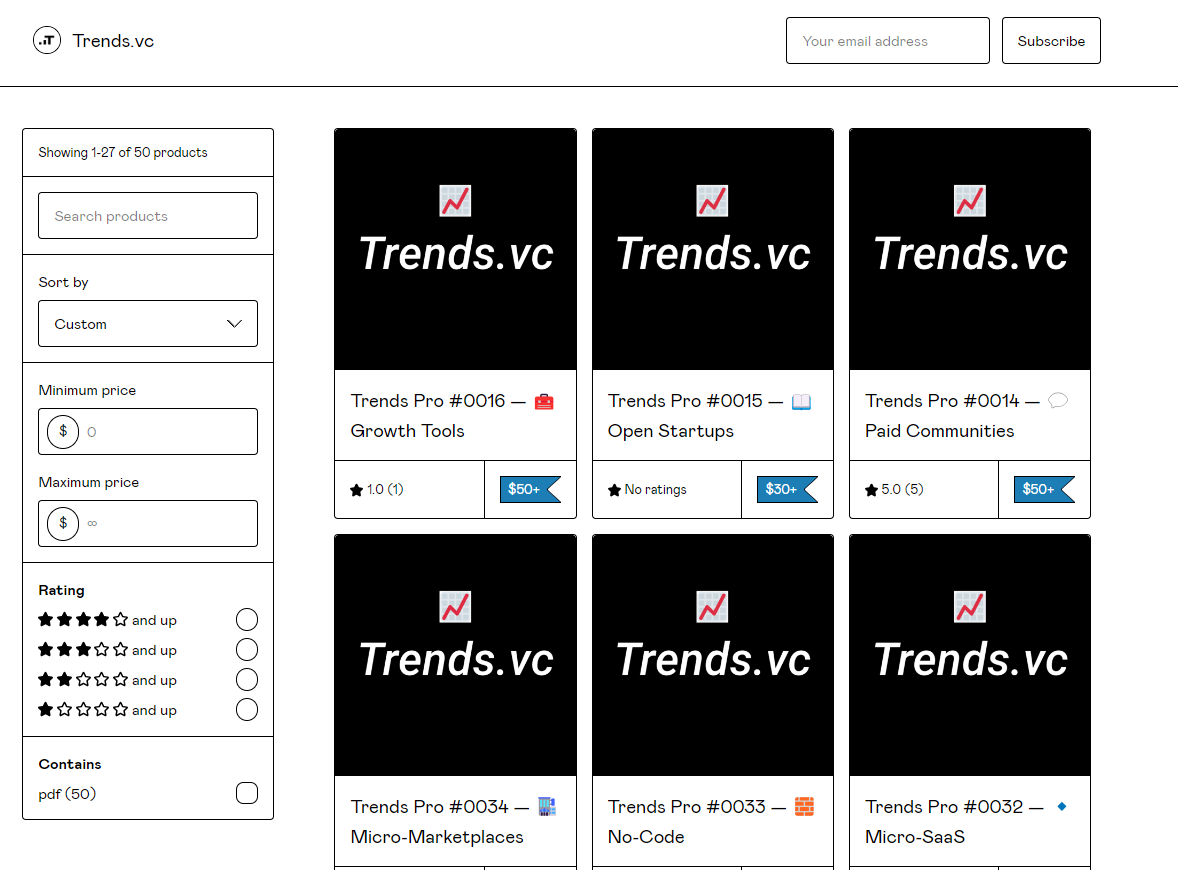This screenshot has width=1178, height=870.
Task: Click the Trends.vc logo icon in the header
Action: click(47, 41)
